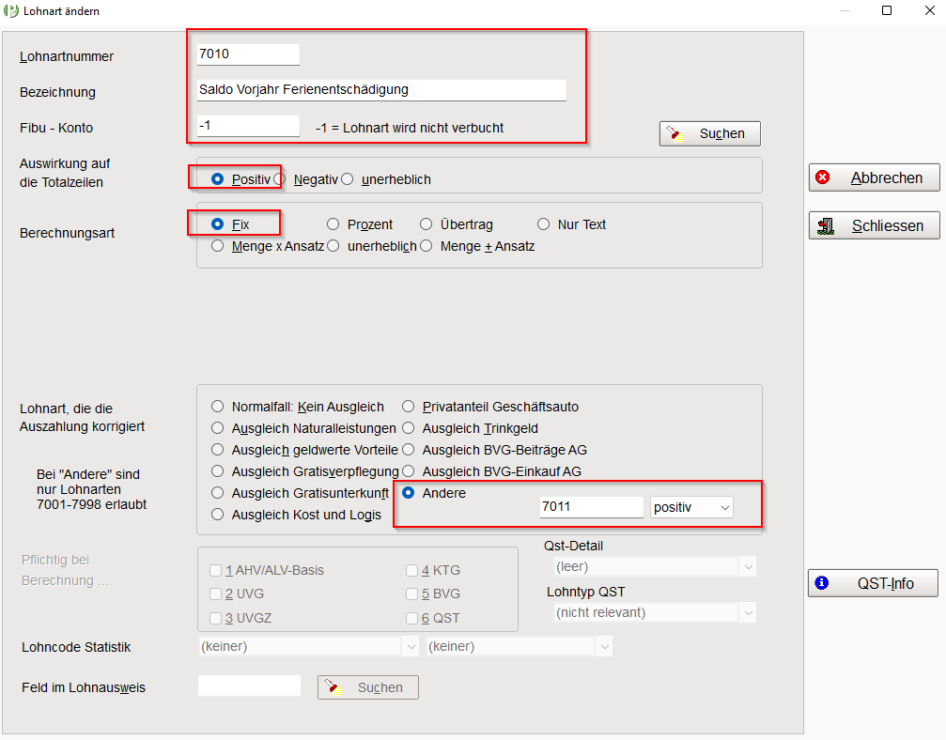The width and height of the screenshot is (946, 740).
Task: Choose Ausgleich Trinkgeld radio button
Action: click(408, 428)
